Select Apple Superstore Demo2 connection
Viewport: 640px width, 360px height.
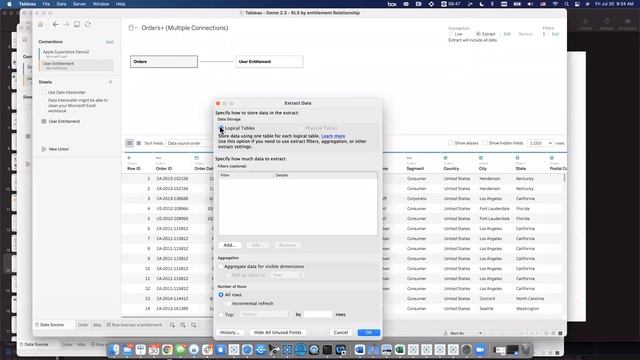pyautogui.click(x=76, y=53)
